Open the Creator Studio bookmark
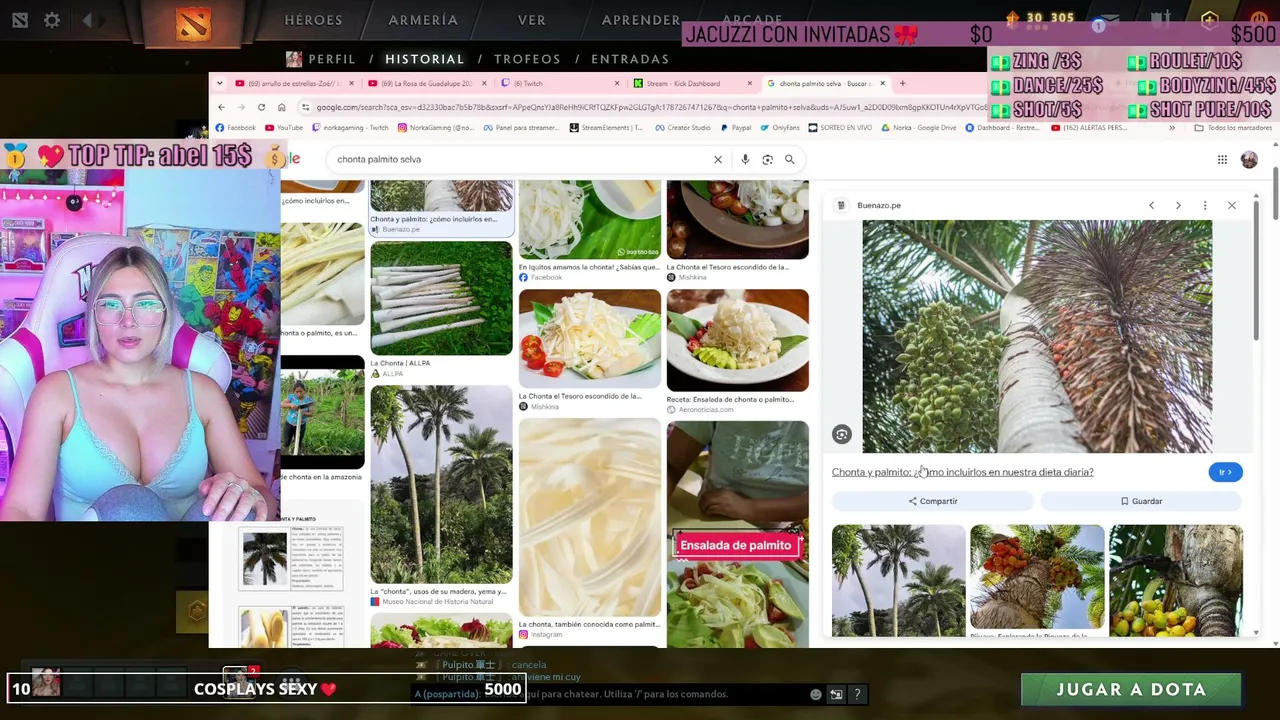 [683, 128]
